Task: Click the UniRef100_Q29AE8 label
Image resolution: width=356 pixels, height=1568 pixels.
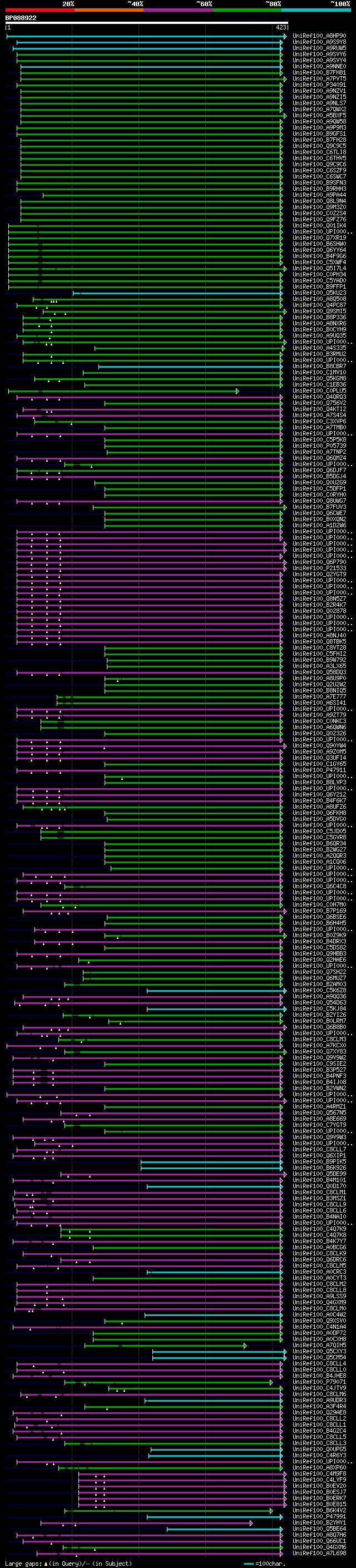Action: click(x=319, y=1412)
